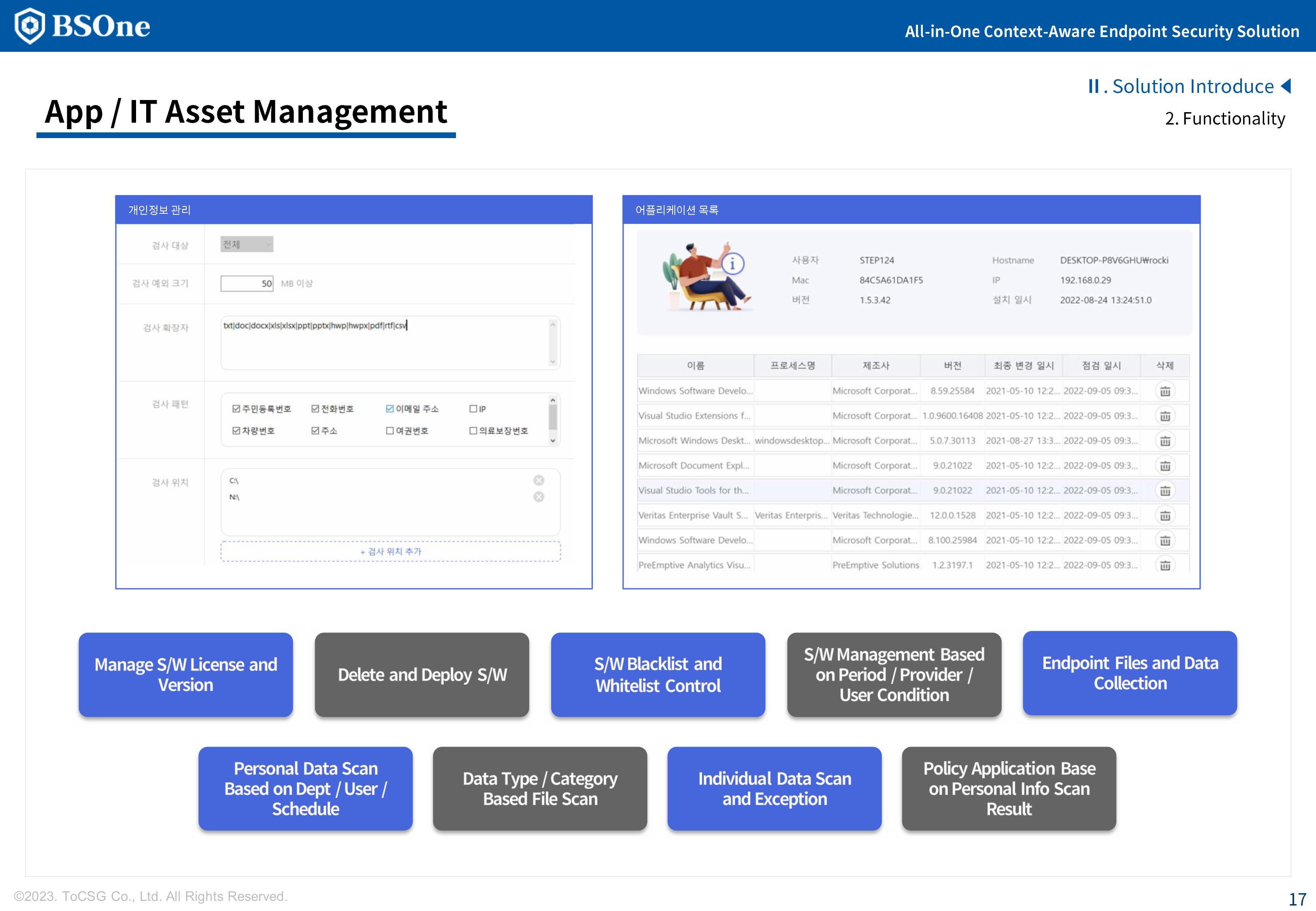Delete Visual Studio Extensions entry with trash icon
This screenshot has width=1316, height=911.
(1165, 416)
